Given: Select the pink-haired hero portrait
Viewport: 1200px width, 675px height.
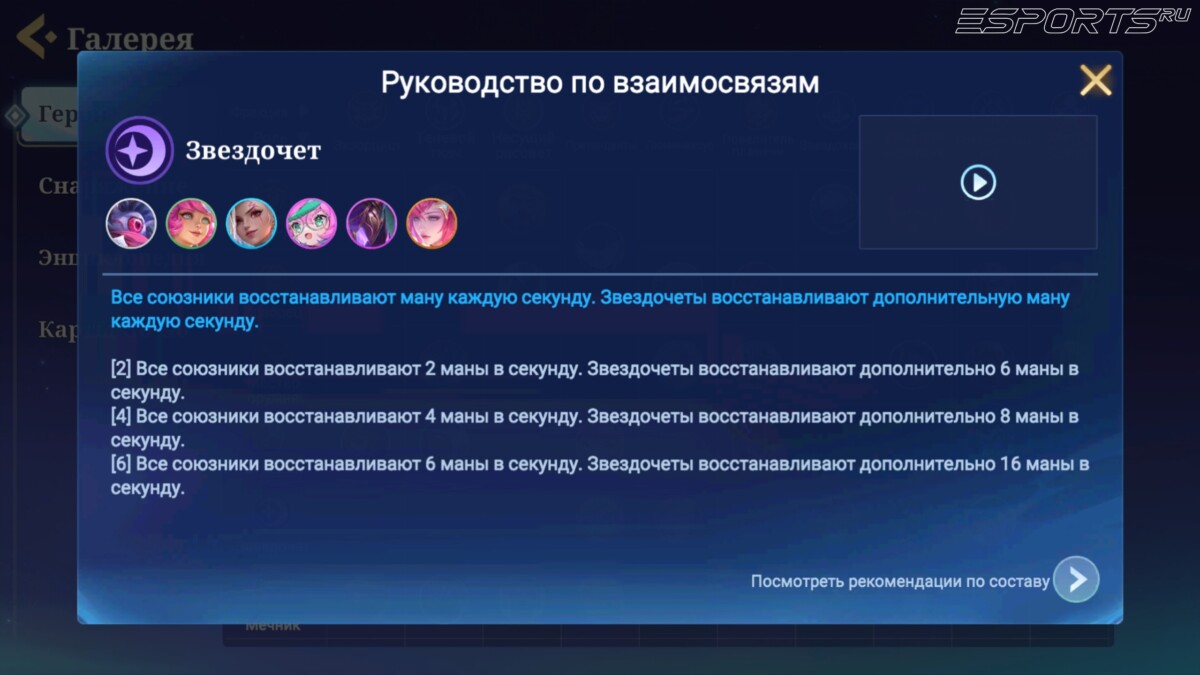Looking at the screenshot, I should [x=190, y=222].
